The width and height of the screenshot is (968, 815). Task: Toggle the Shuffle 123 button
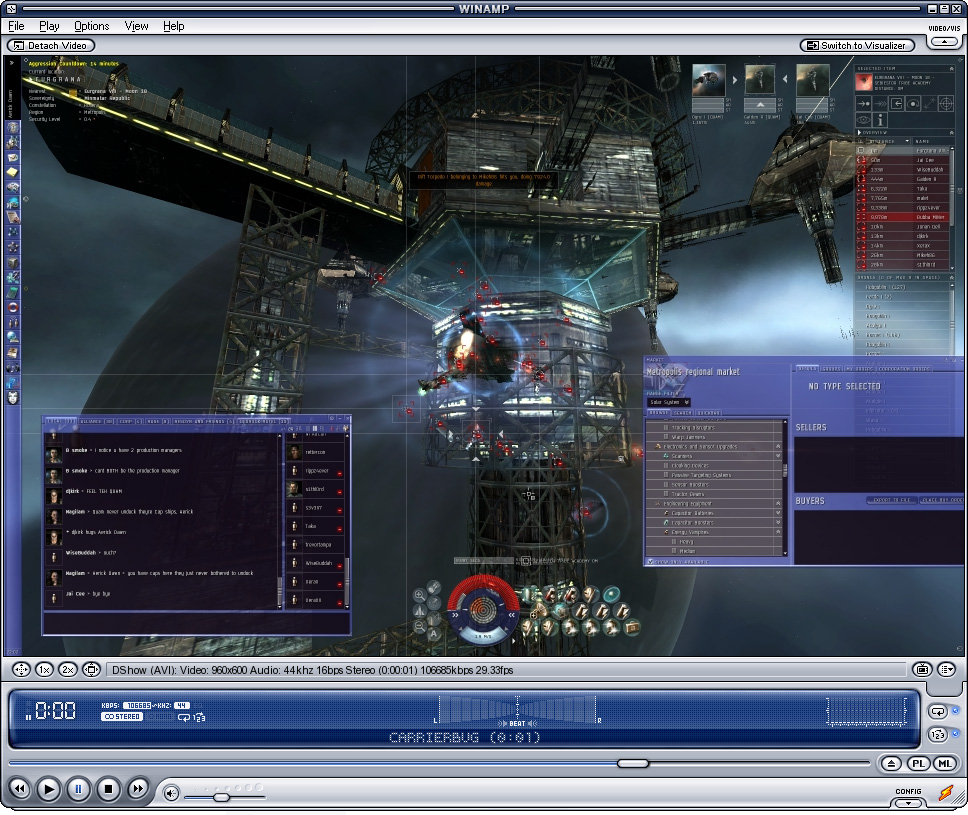[x=938, y=735]
